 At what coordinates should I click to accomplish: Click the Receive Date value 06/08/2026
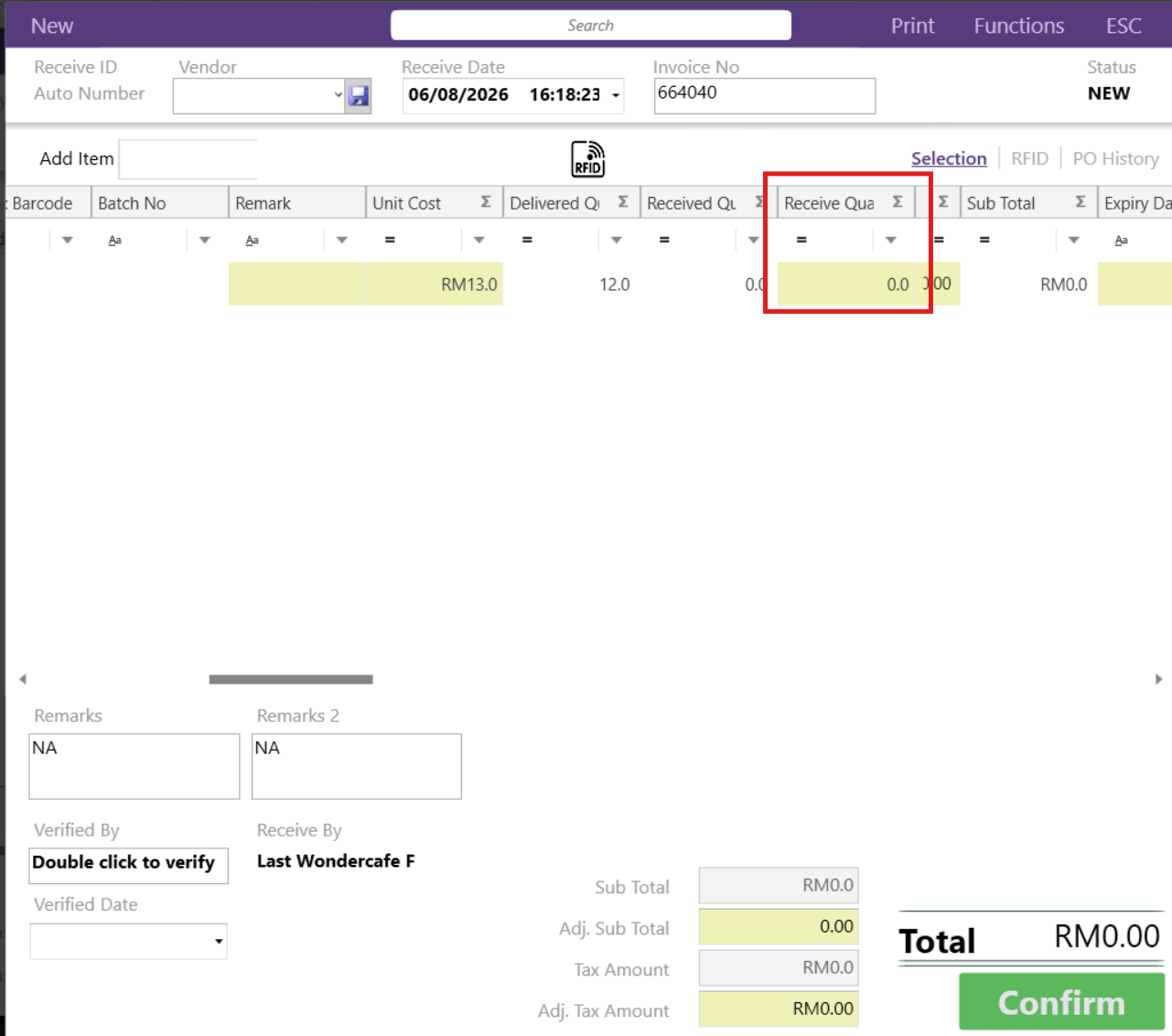click(457, 95)
